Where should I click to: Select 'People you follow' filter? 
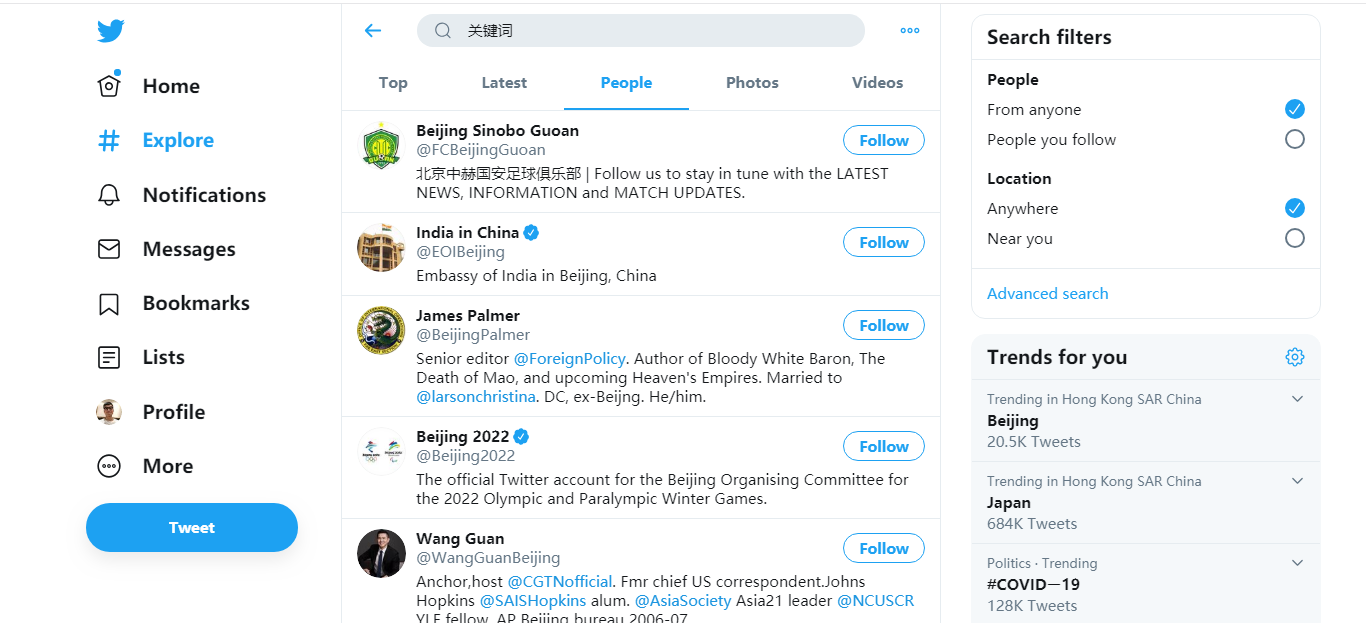click(1294, 139)
